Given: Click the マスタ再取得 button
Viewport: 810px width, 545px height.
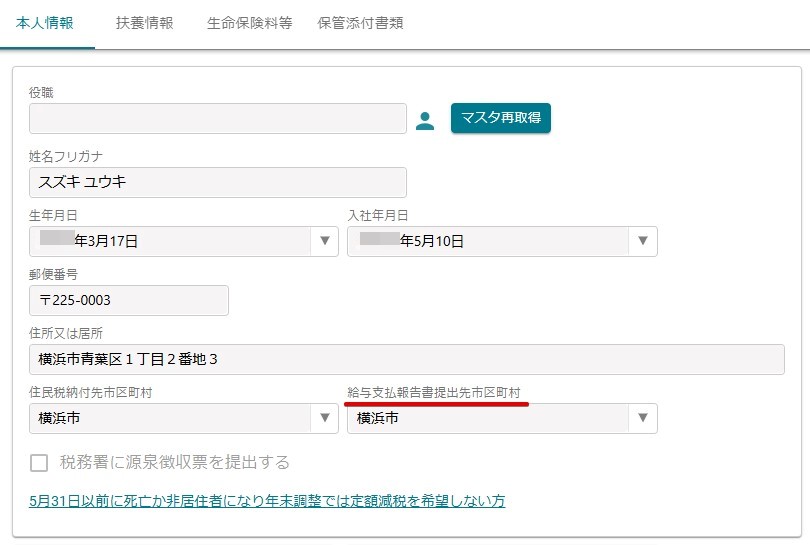Looking at the screenshot, I should pos(501,118).
